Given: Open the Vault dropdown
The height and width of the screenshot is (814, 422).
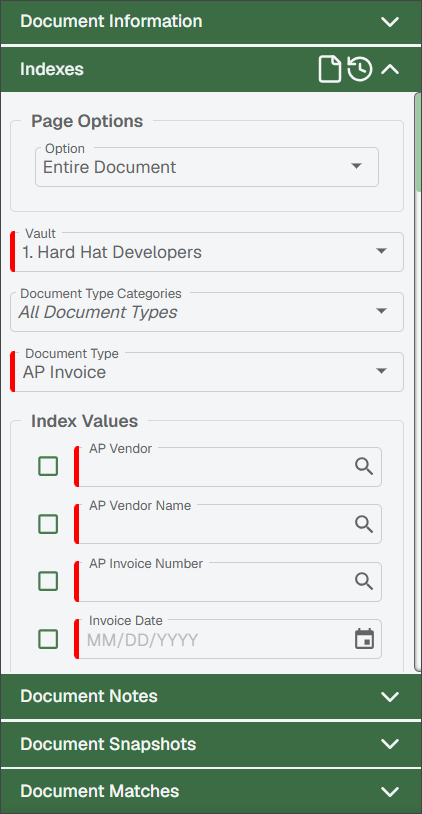Looking at the screenshot, I should tap(207, 252).
